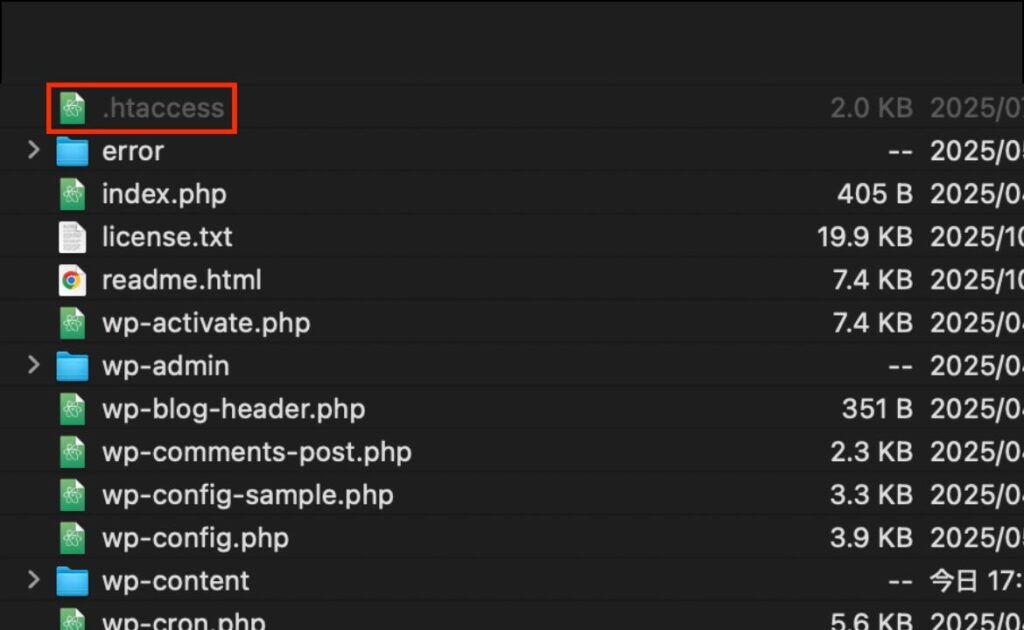
Task: Click the .htaccess file icon
Action: pos(72,108)
